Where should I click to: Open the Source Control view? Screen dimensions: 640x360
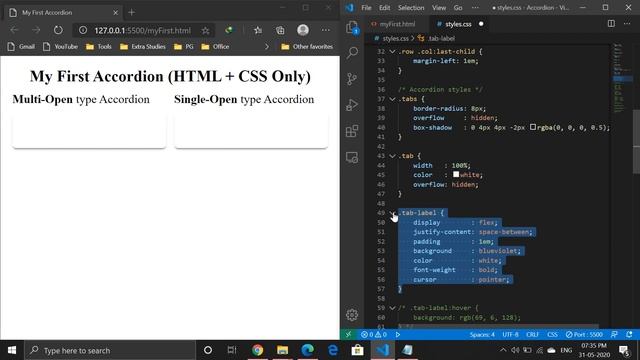pos(352,79)
